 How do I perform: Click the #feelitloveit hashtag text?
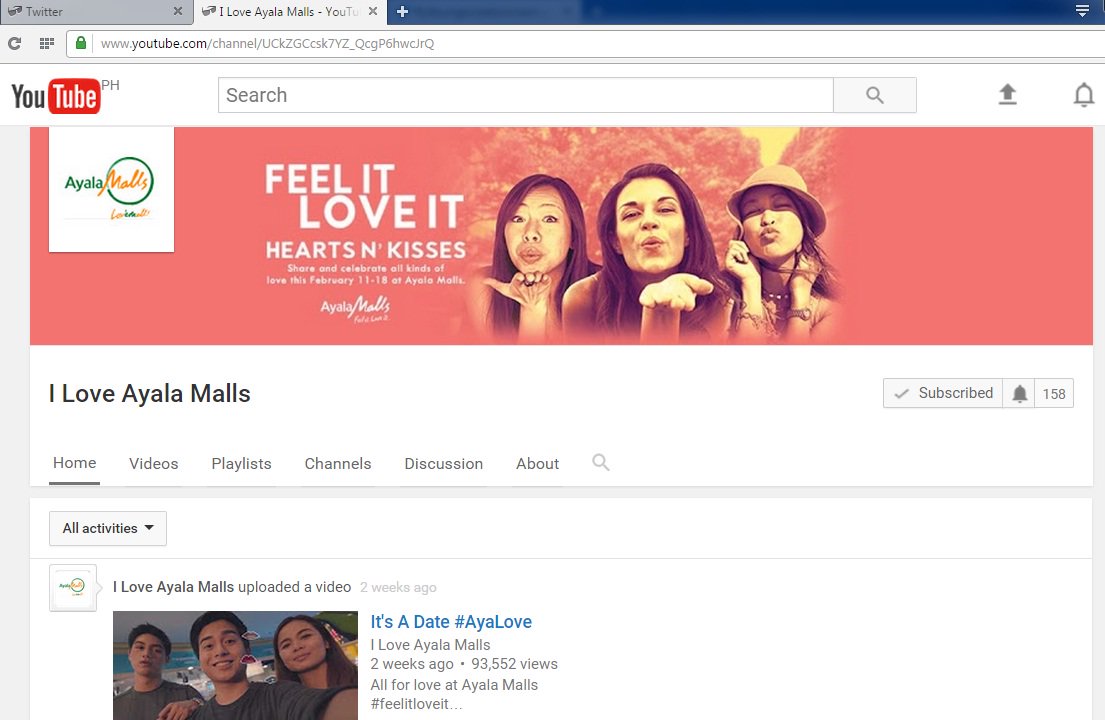pos(416,704)
